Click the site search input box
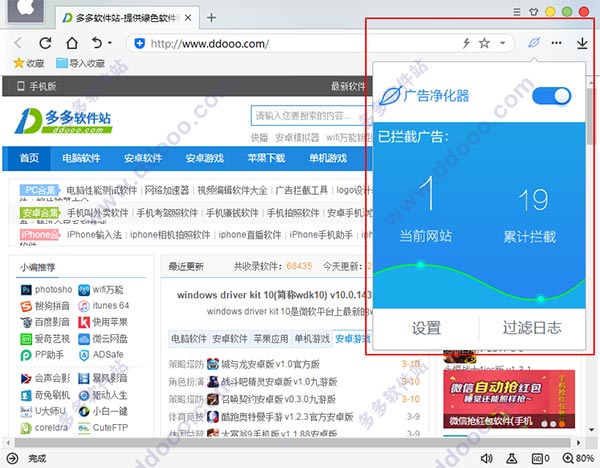The width and height of the screenshot is (600, 468). (x=311, y=116)
